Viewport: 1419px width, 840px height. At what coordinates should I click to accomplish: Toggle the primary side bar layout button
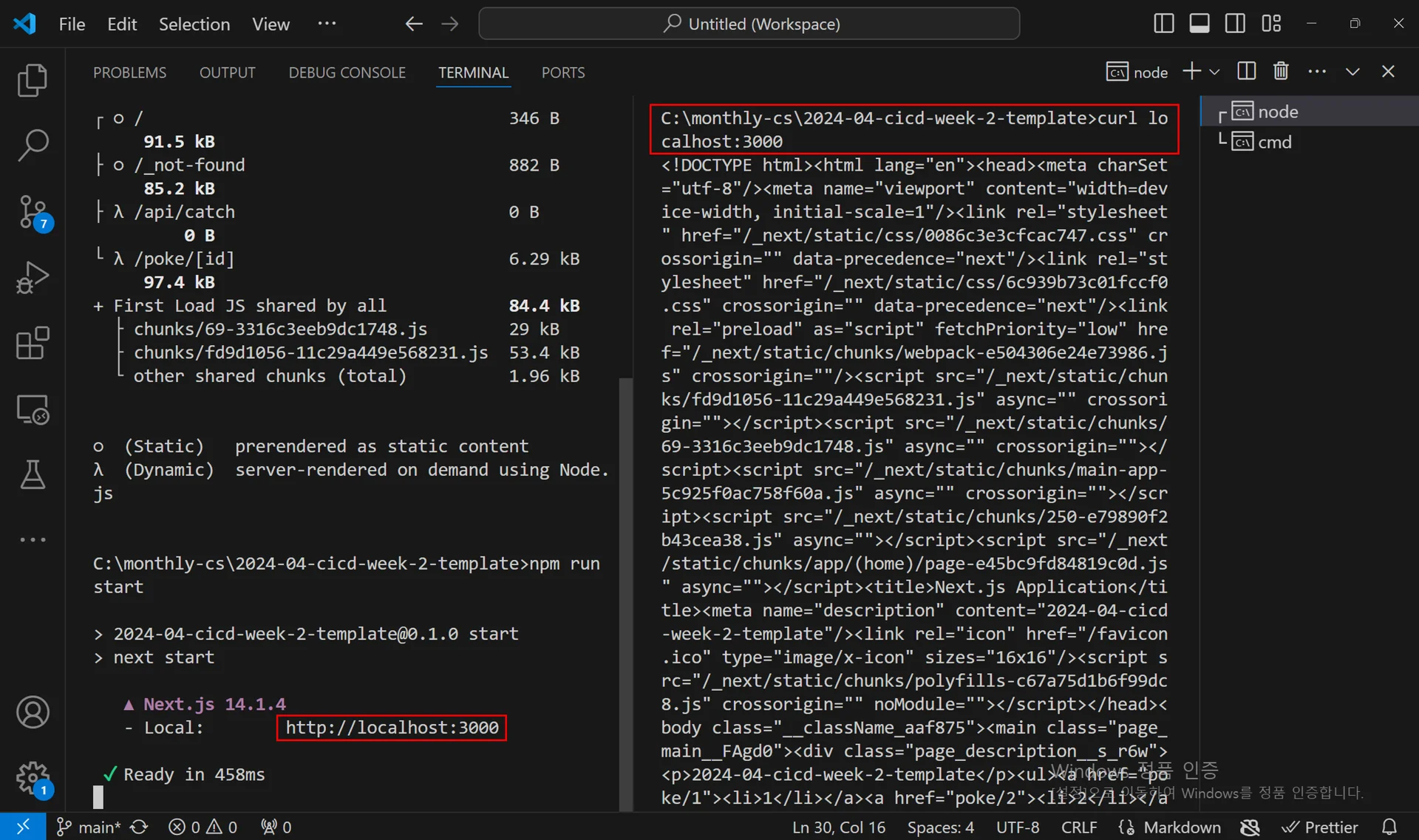point(1163,24)
